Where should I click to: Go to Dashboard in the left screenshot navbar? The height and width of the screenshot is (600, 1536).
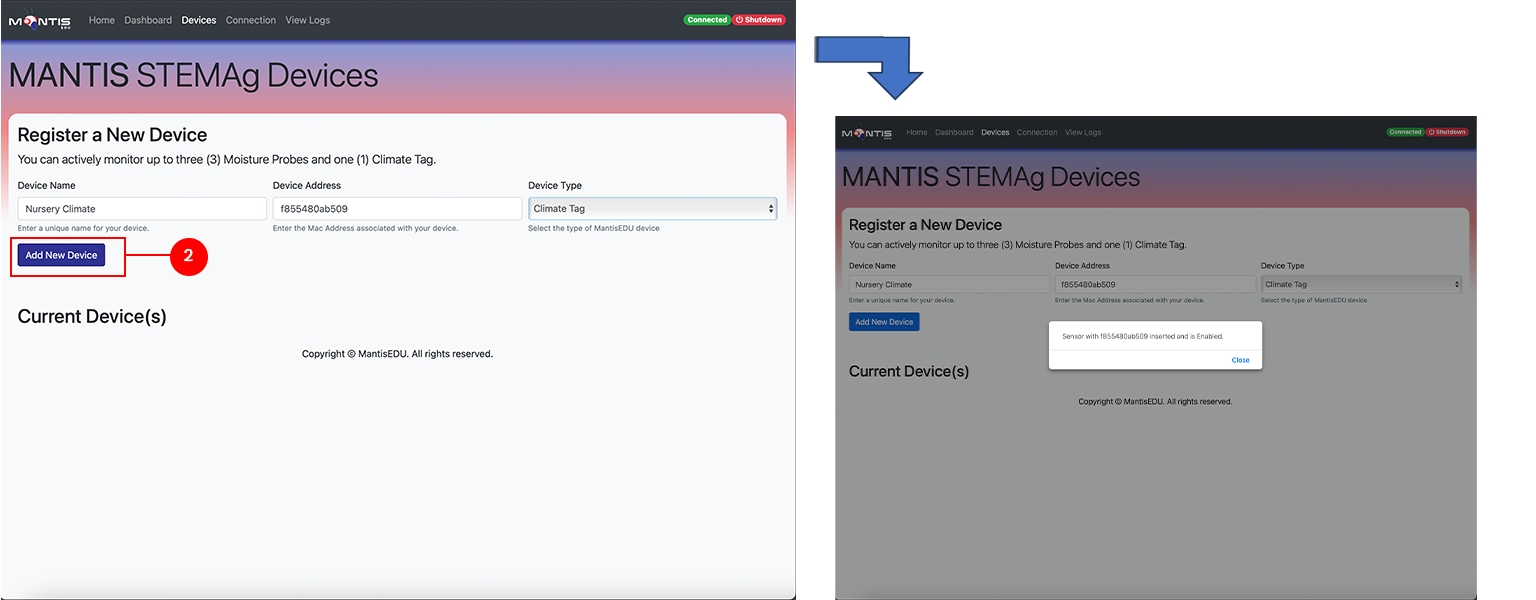coord(148,20)
